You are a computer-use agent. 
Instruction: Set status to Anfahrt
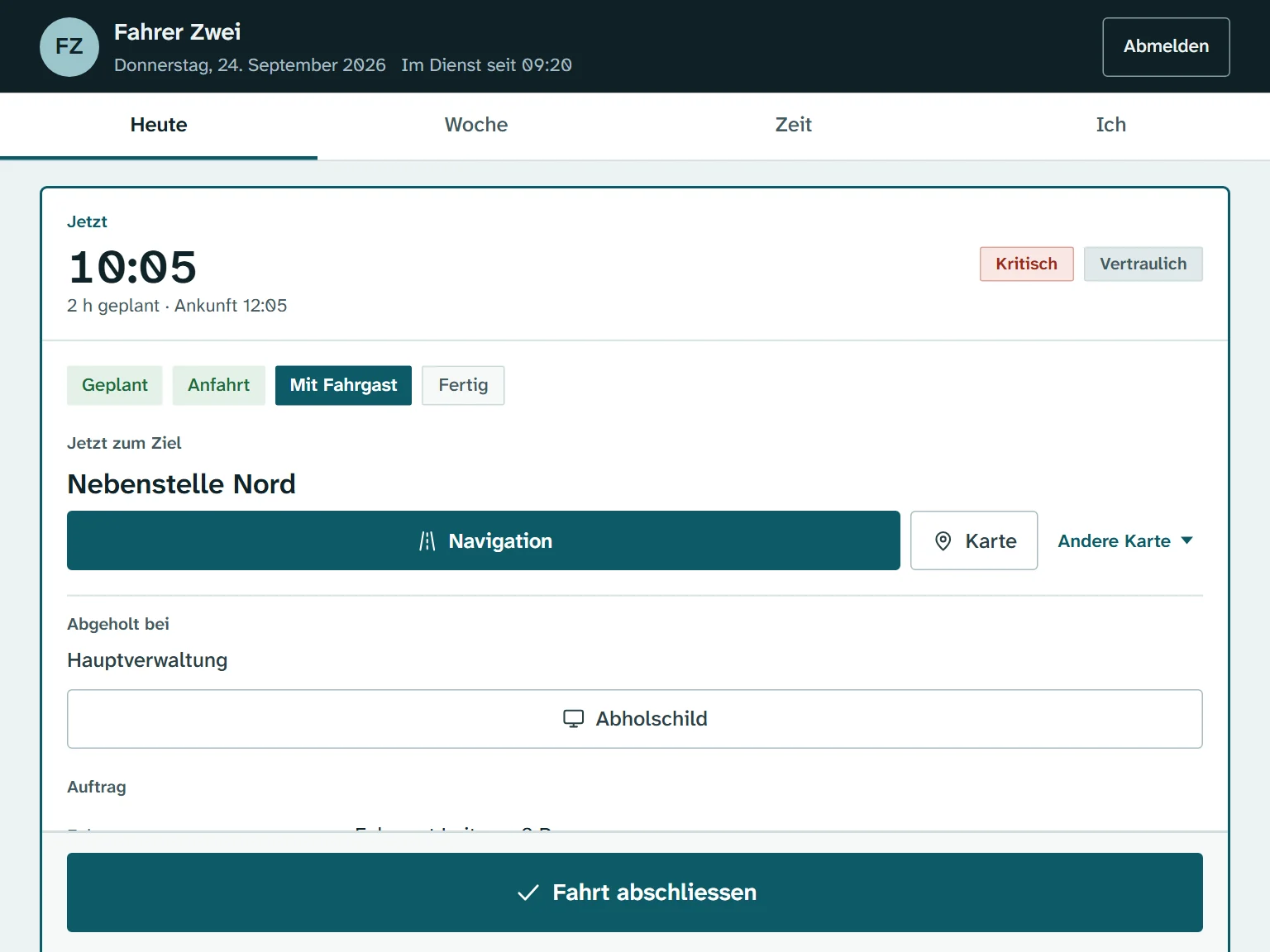[219, 385]
